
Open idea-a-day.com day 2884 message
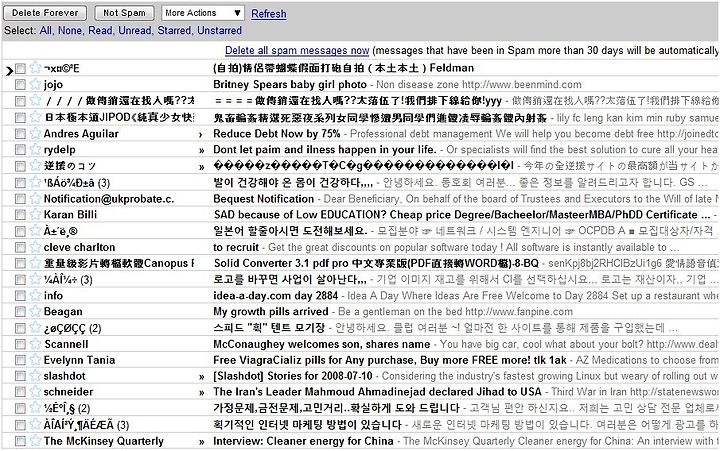[x=276, y=296]
